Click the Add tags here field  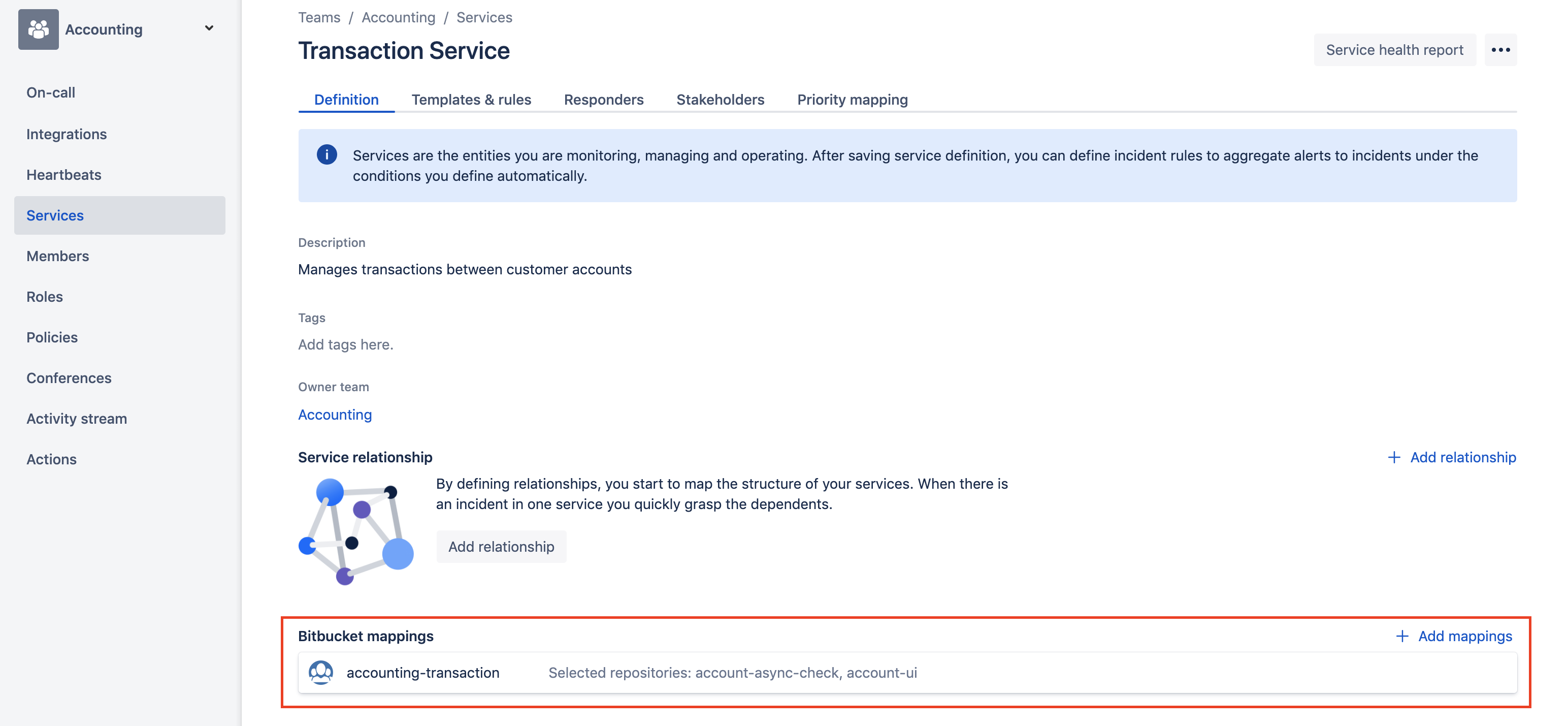[346, 345]
